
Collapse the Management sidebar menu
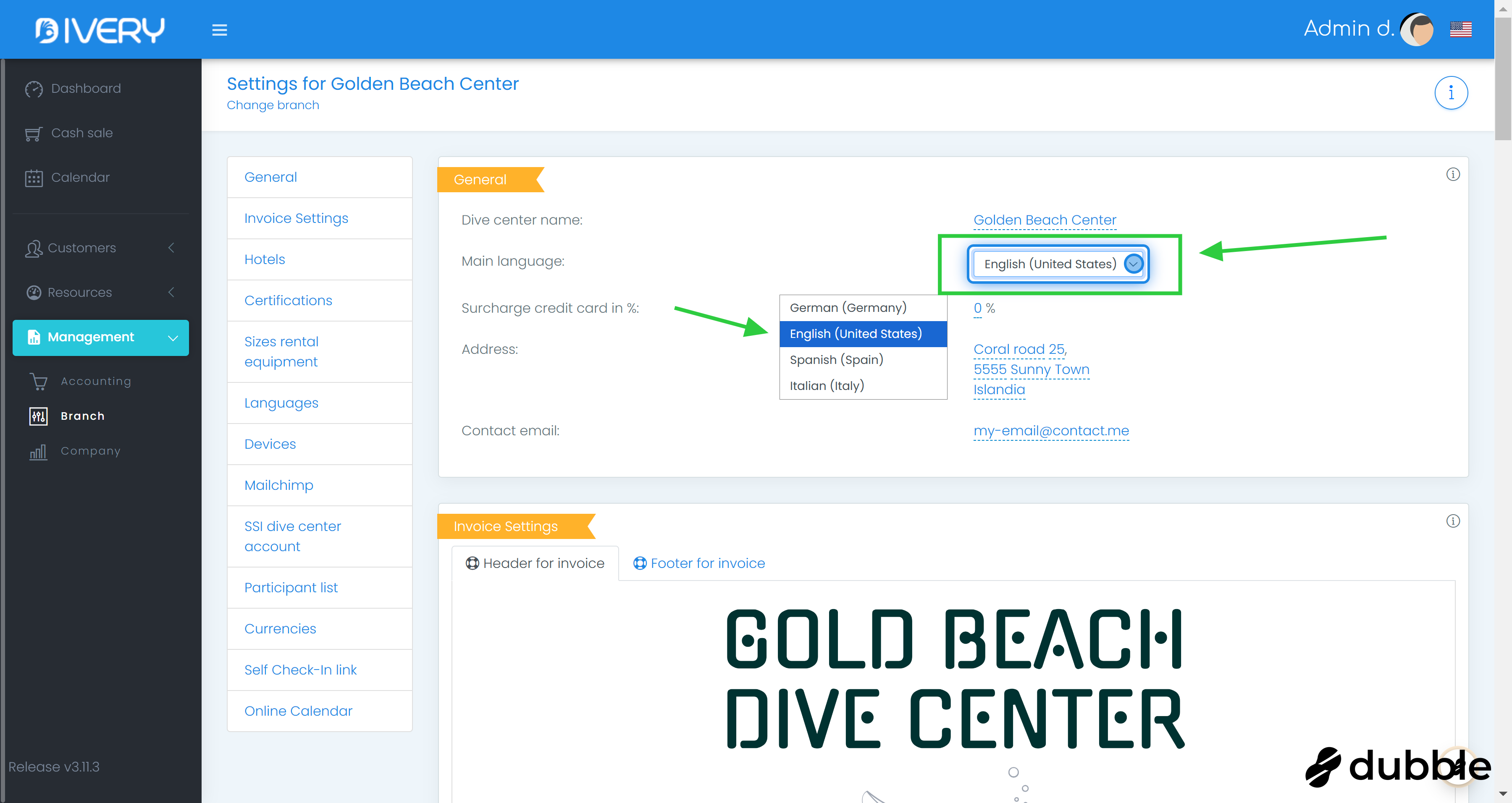(100, 337)
